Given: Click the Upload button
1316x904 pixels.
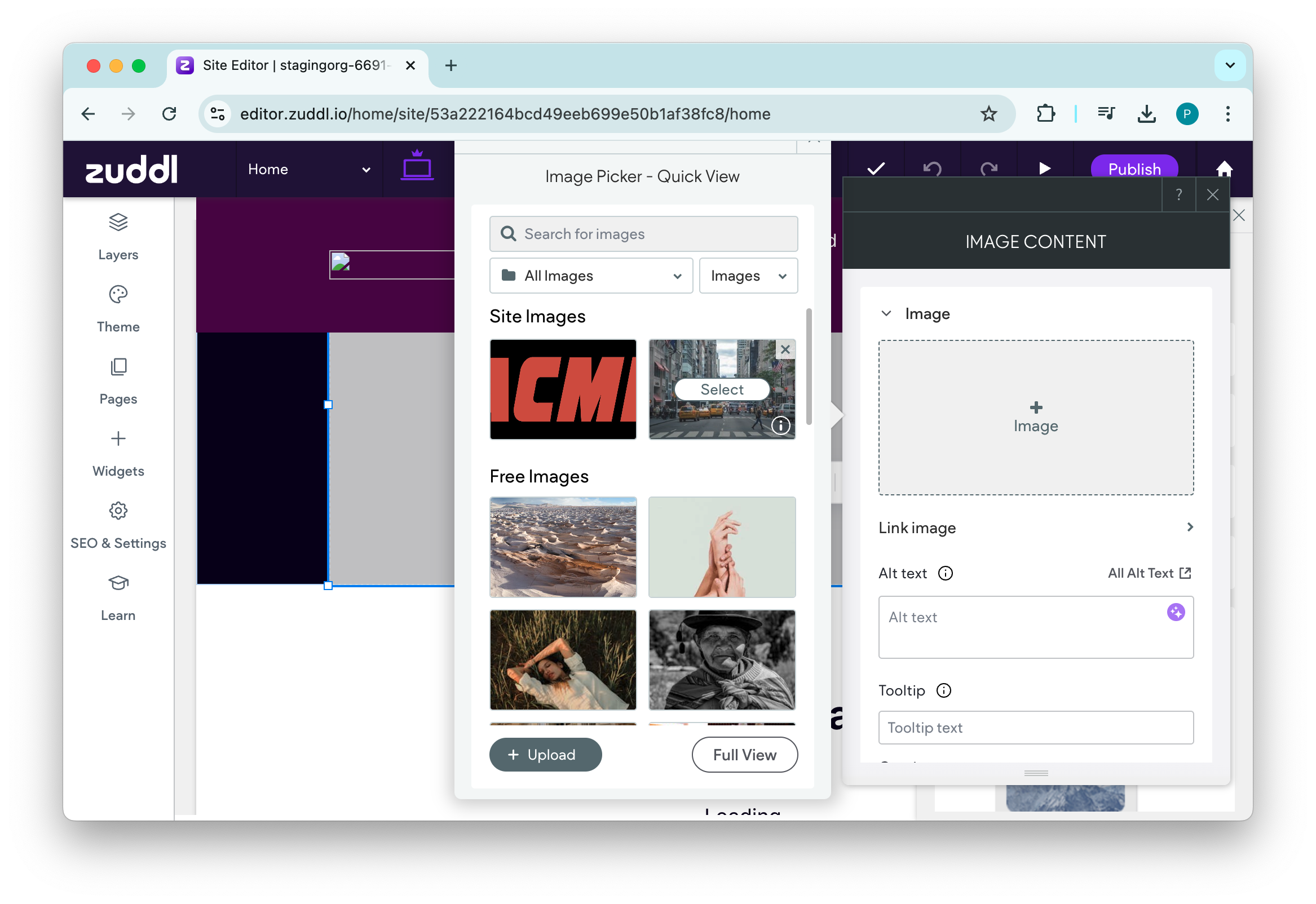Looking at the screenshot, I should 545,755.
